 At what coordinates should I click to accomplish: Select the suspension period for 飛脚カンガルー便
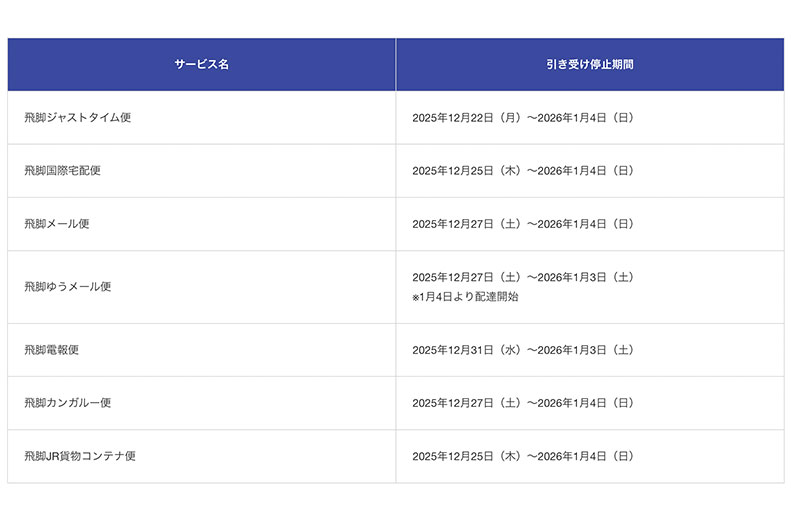coord(523,403)
